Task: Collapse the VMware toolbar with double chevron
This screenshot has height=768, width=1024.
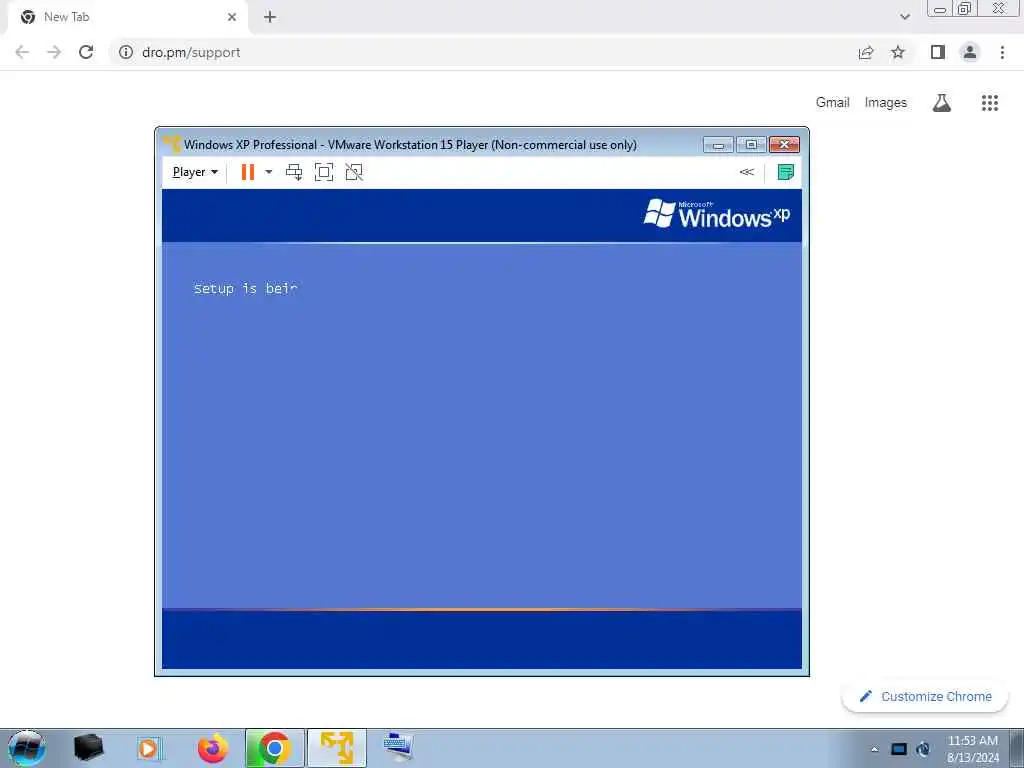Action: pyautogui.click(x=746, y=172)
